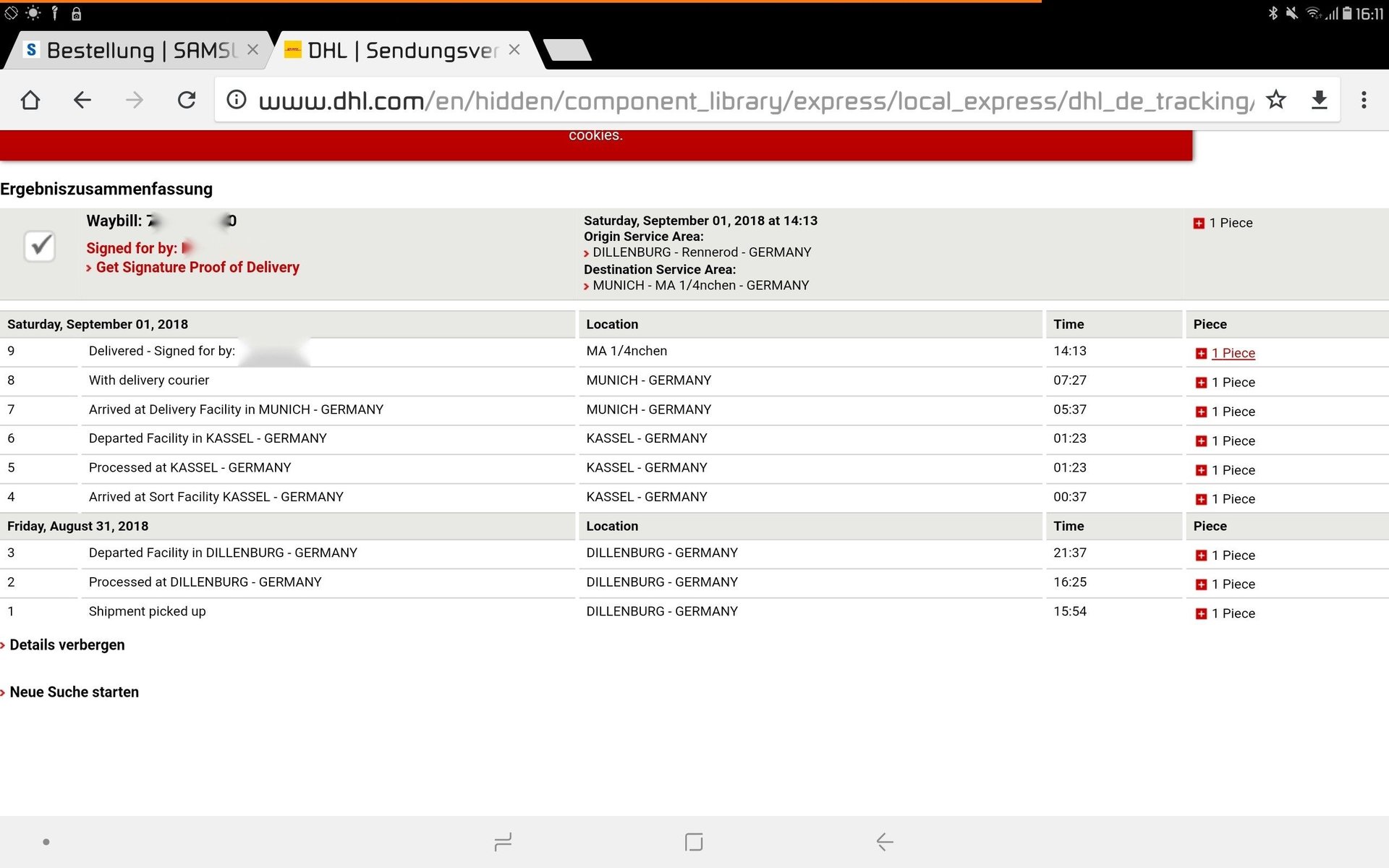The height and width of the screenshot is (868, 1389).
Task: Bookmark this page with star icon
Action: click(x=1276, y=100)
